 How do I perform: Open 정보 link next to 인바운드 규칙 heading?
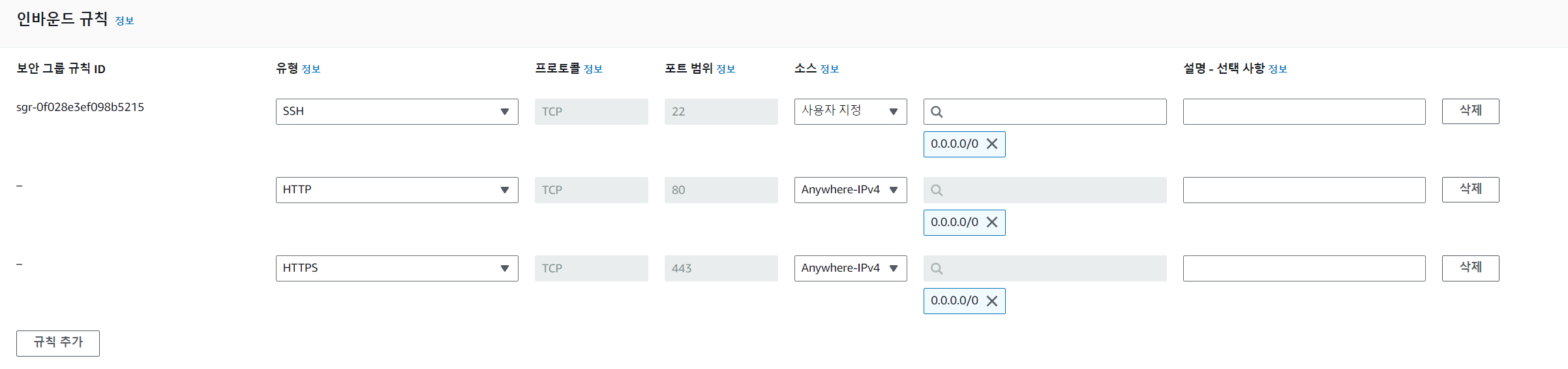click(125, 21)
